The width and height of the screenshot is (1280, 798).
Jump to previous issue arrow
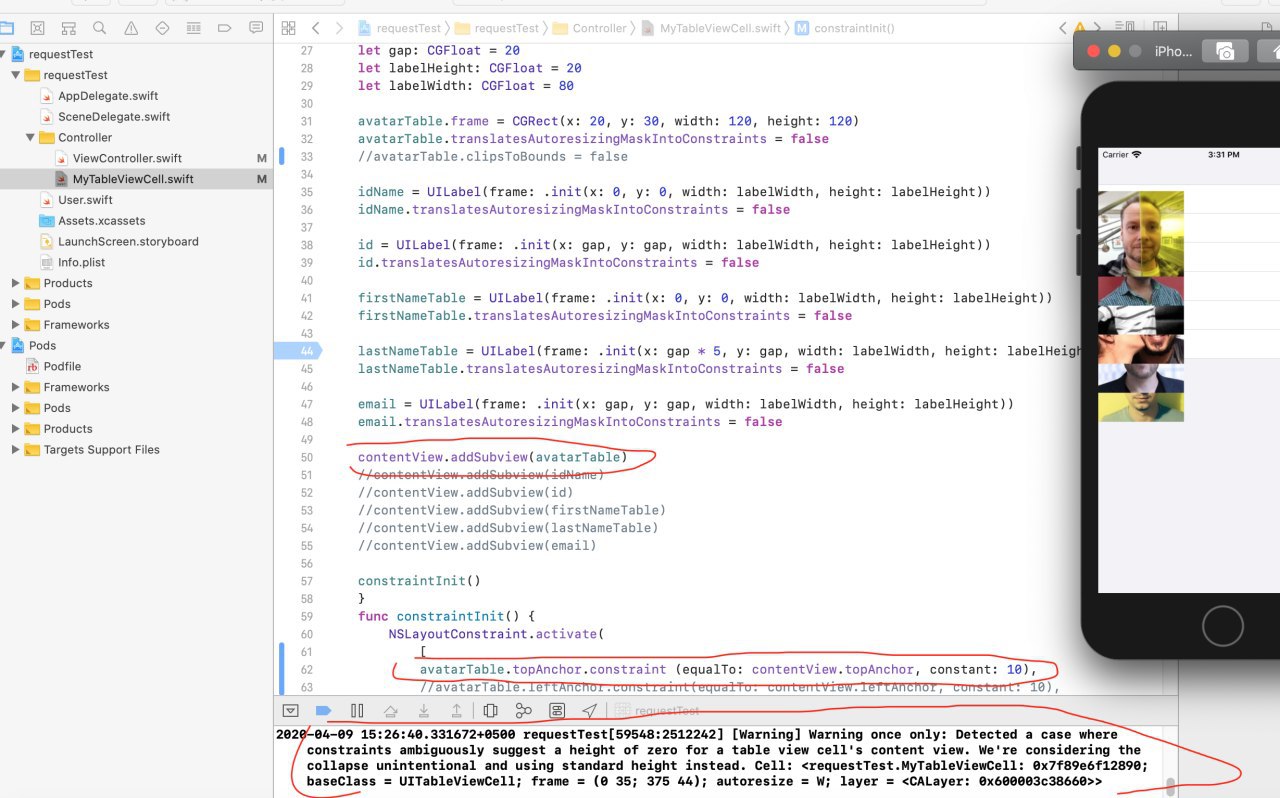pyautogui.click(x=1063, y=28)
